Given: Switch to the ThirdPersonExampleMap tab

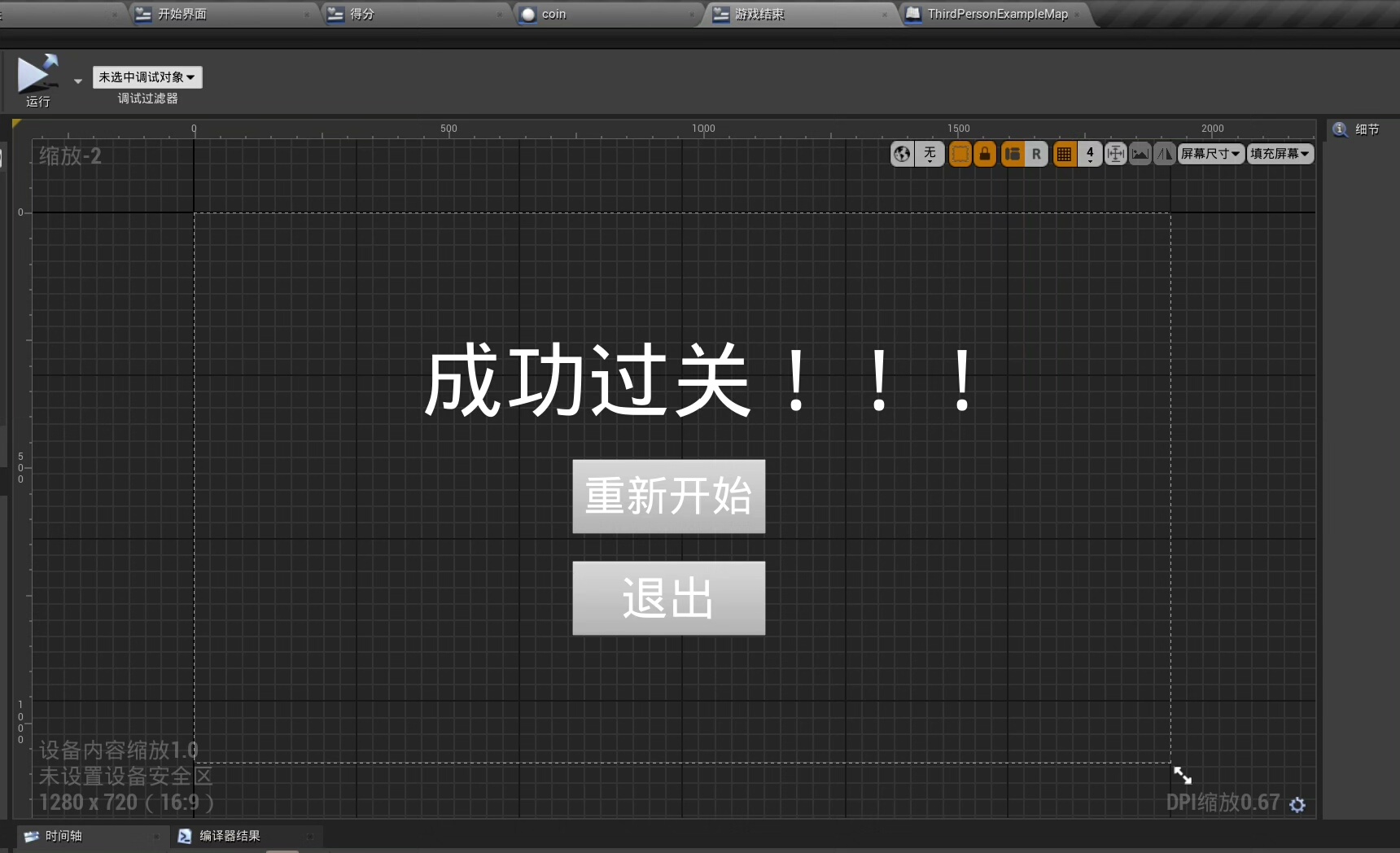Looking at the screenshot, I should 997,14.
